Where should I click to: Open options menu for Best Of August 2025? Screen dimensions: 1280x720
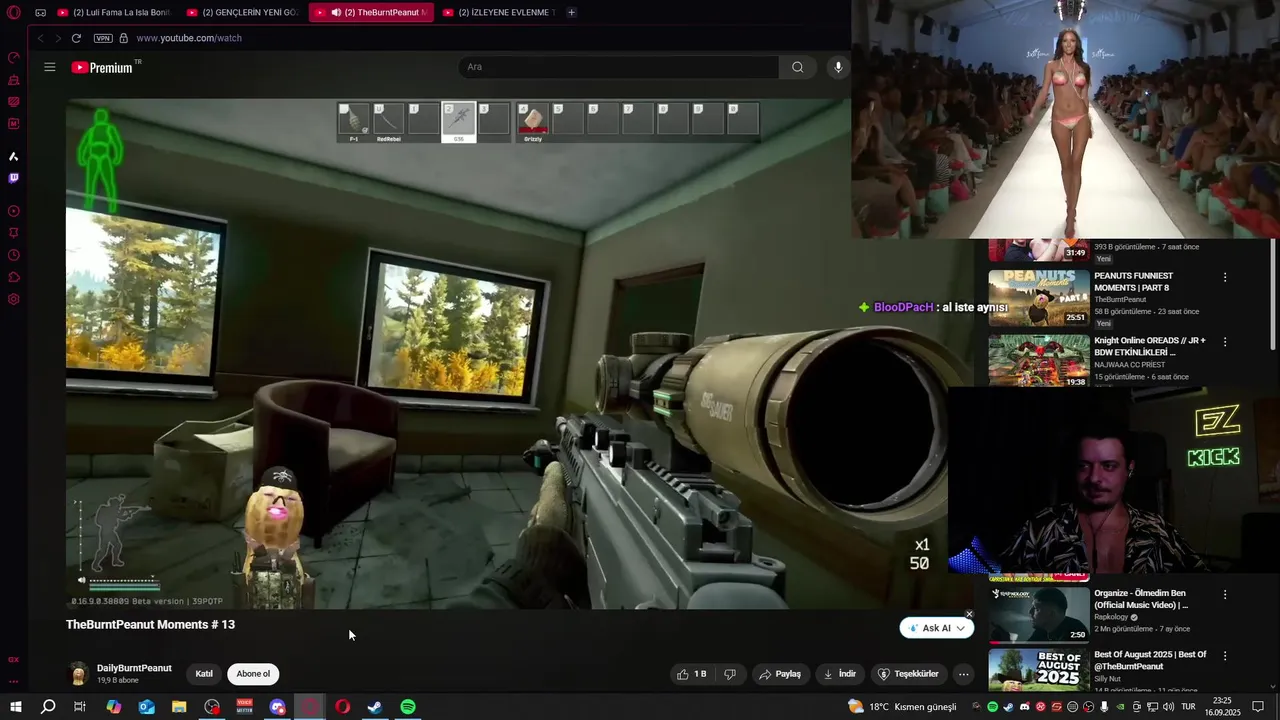(x=1225, y=656)
